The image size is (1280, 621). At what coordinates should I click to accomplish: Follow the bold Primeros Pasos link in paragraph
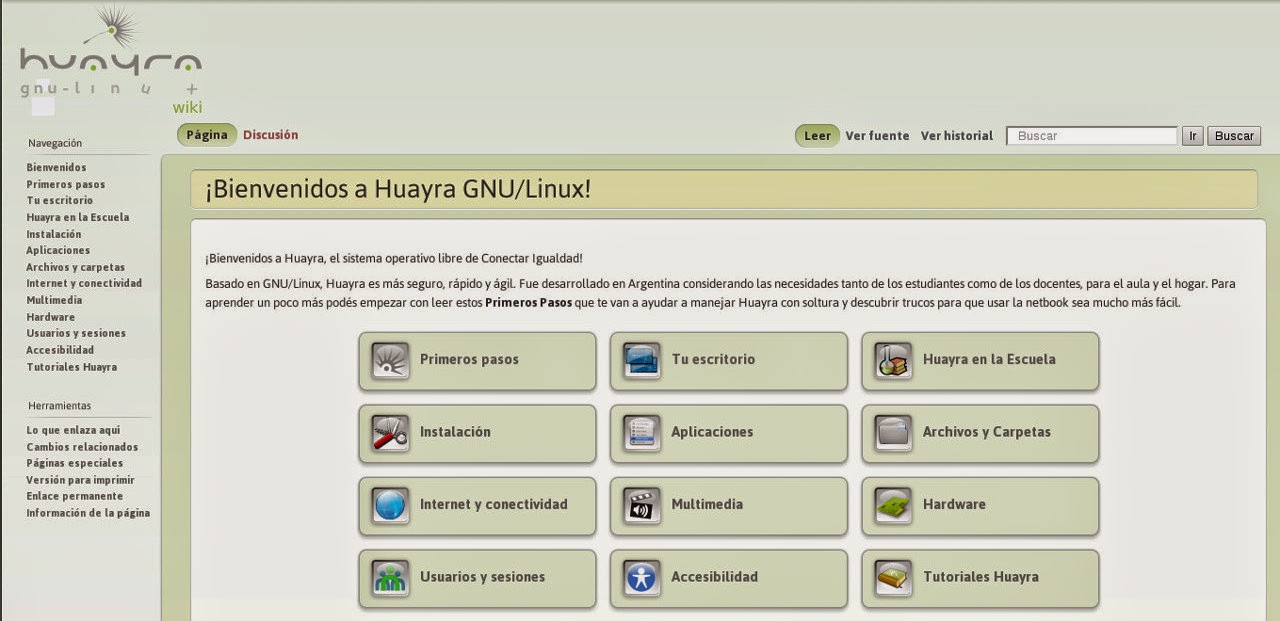click(x=528, y=302)
